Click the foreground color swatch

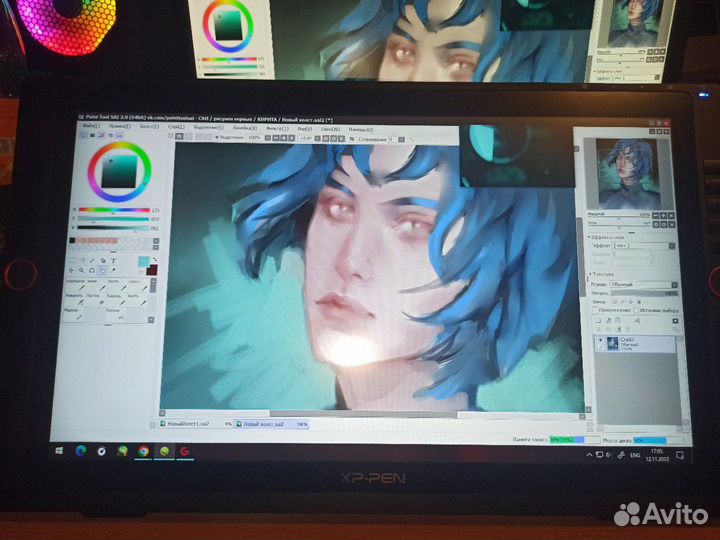144,261
